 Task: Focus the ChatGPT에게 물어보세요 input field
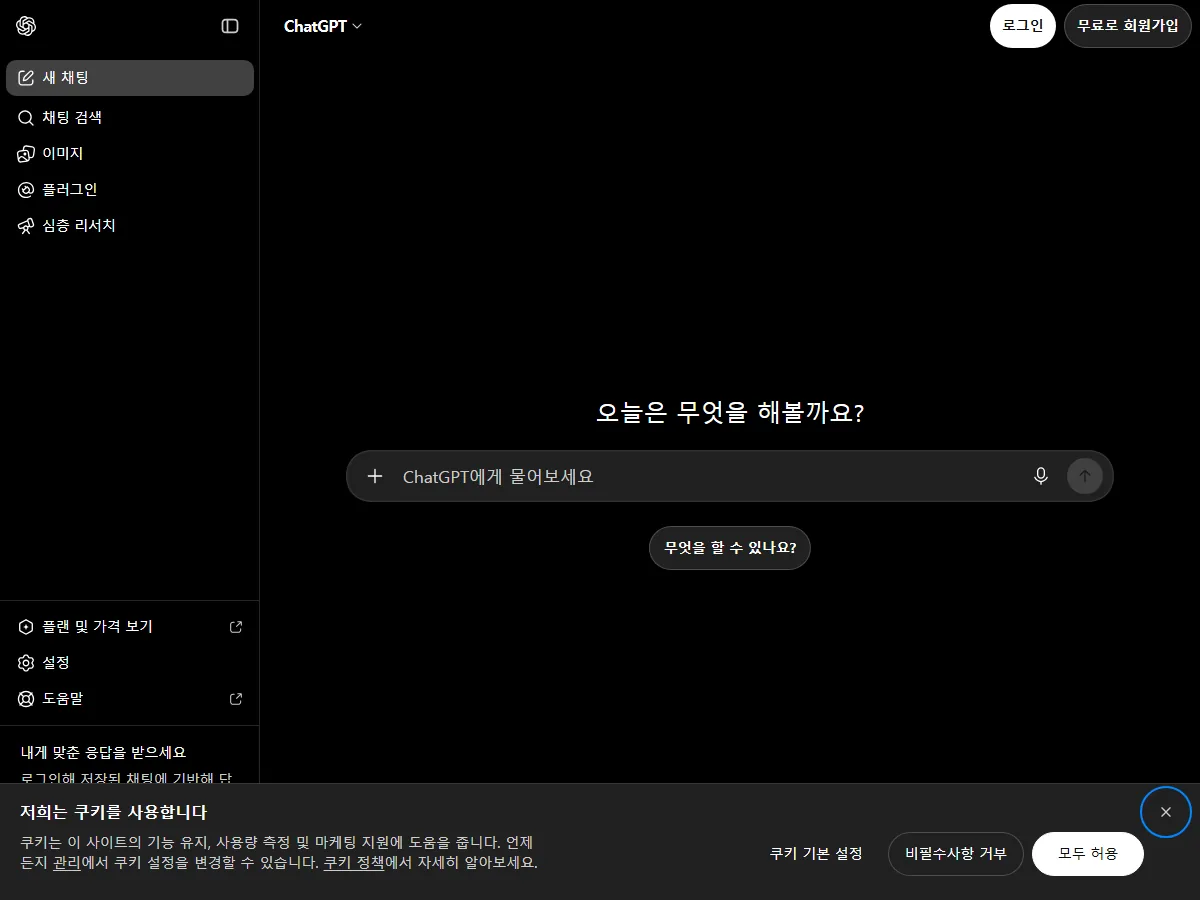(708, 477)
